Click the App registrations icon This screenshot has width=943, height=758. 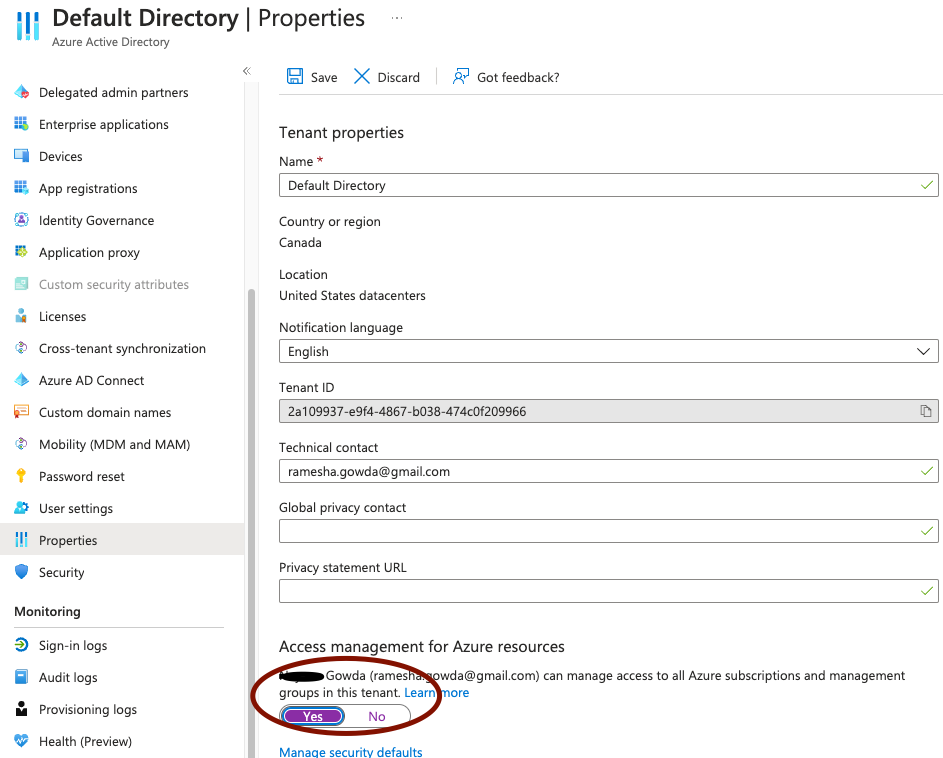click(22, 188)
